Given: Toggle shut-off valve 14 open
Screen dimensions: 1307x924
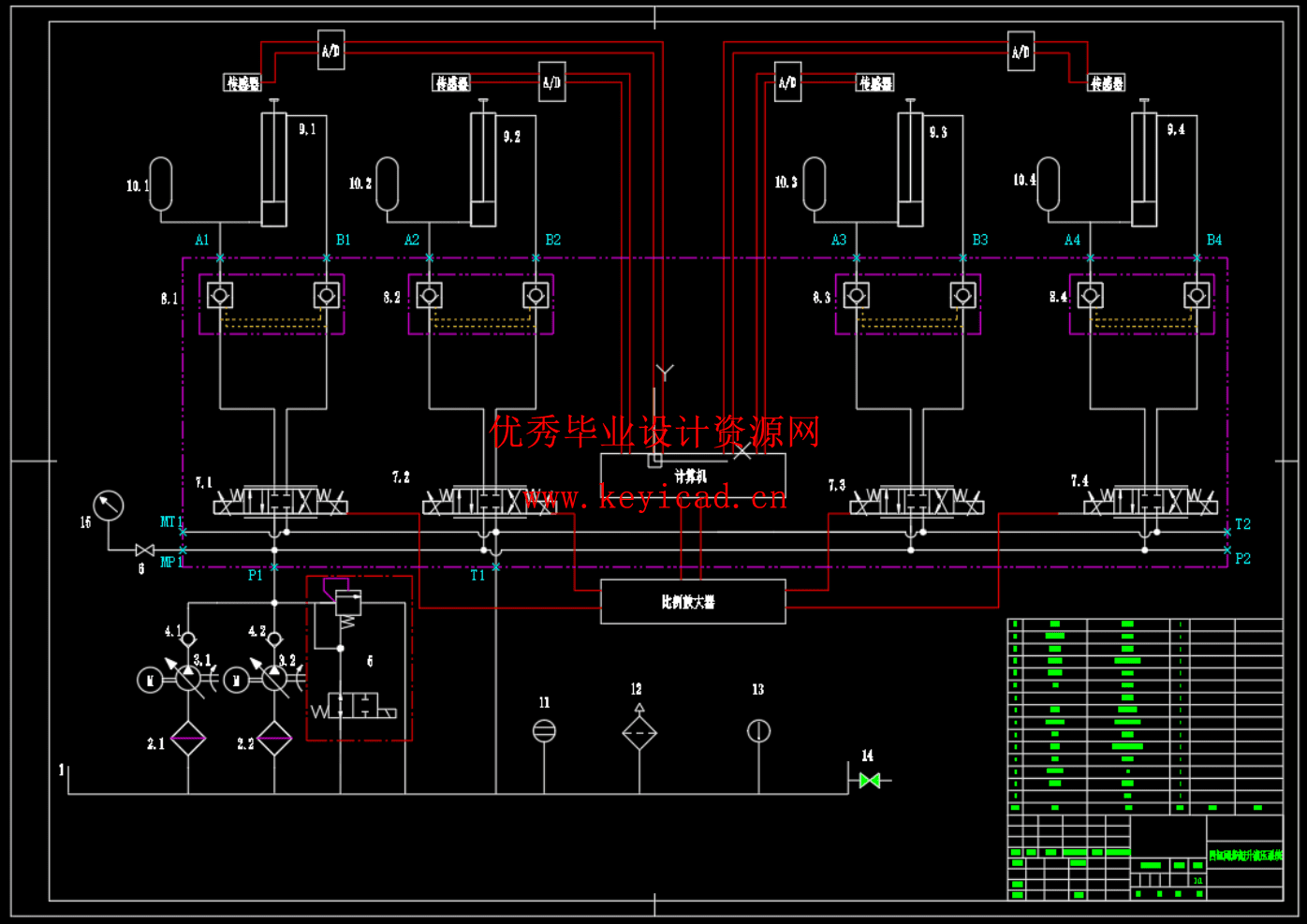Looking at the screenshot, I should 869,779.
